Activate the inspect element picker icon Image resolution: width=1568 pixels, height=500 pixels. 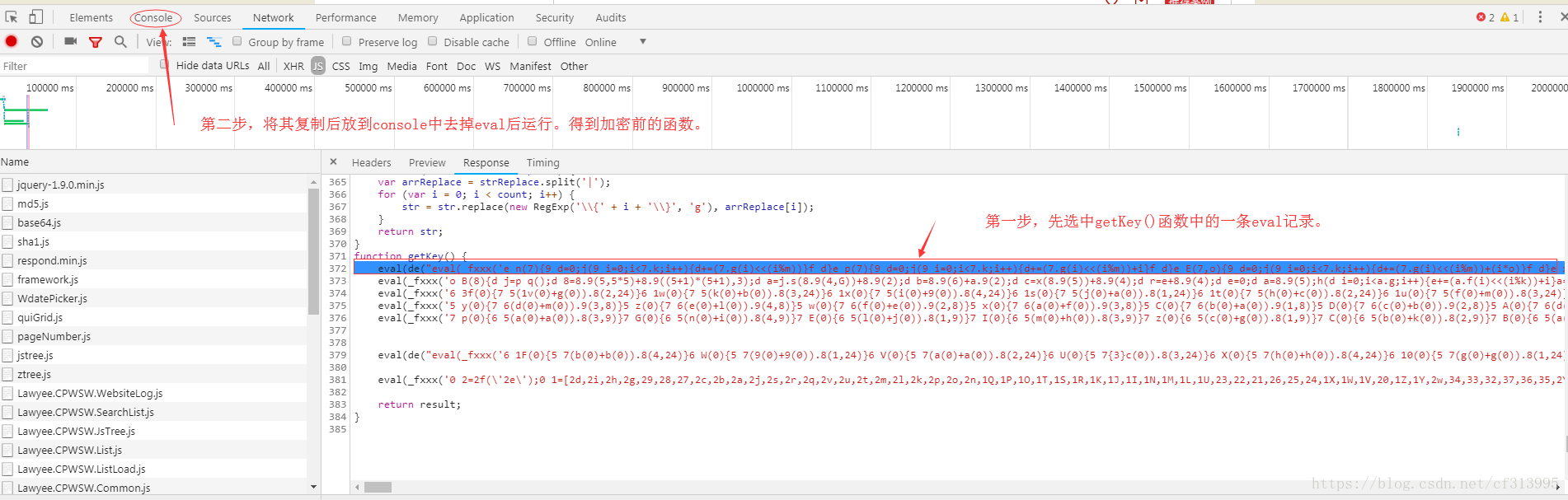pyautogui.click(x=12, y=17)
